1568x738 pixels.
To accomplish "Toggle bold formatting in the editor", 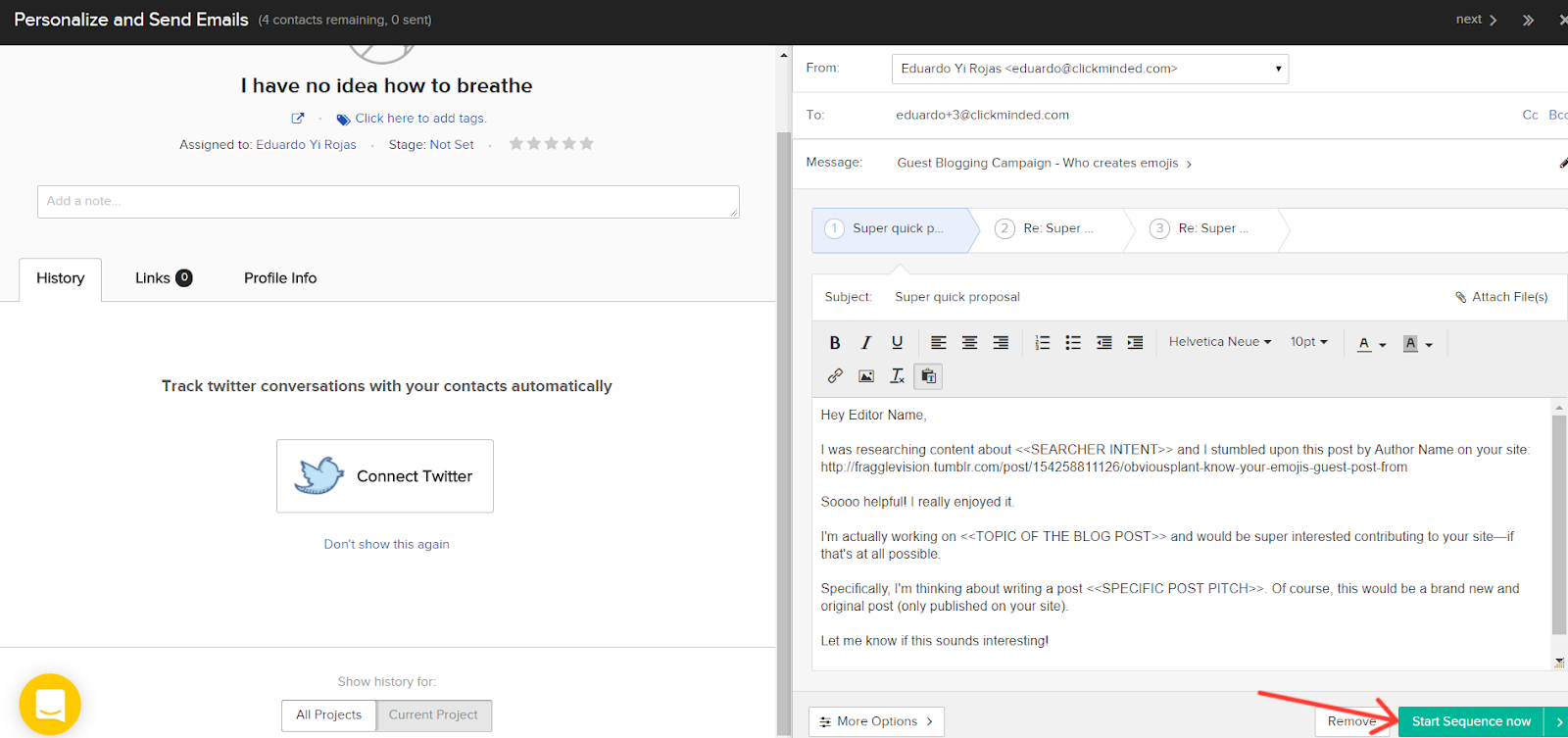I will pyautogui.click(x=835, y=343).
